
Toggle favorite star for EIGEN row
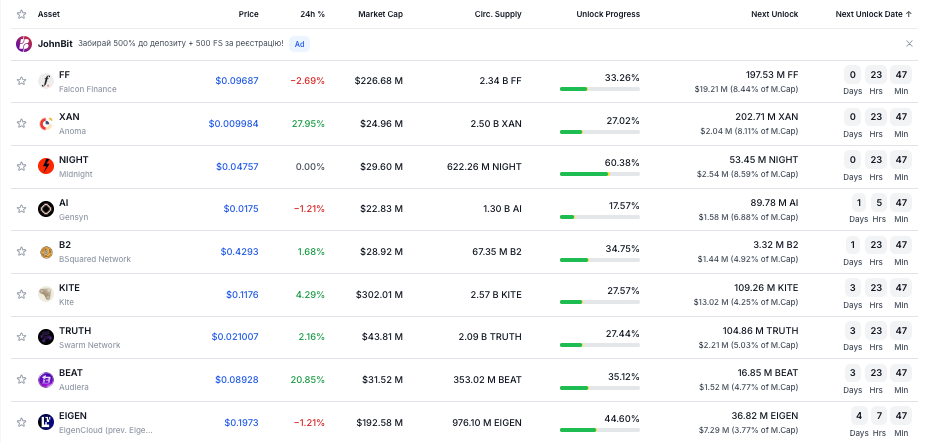pos(21,422)
